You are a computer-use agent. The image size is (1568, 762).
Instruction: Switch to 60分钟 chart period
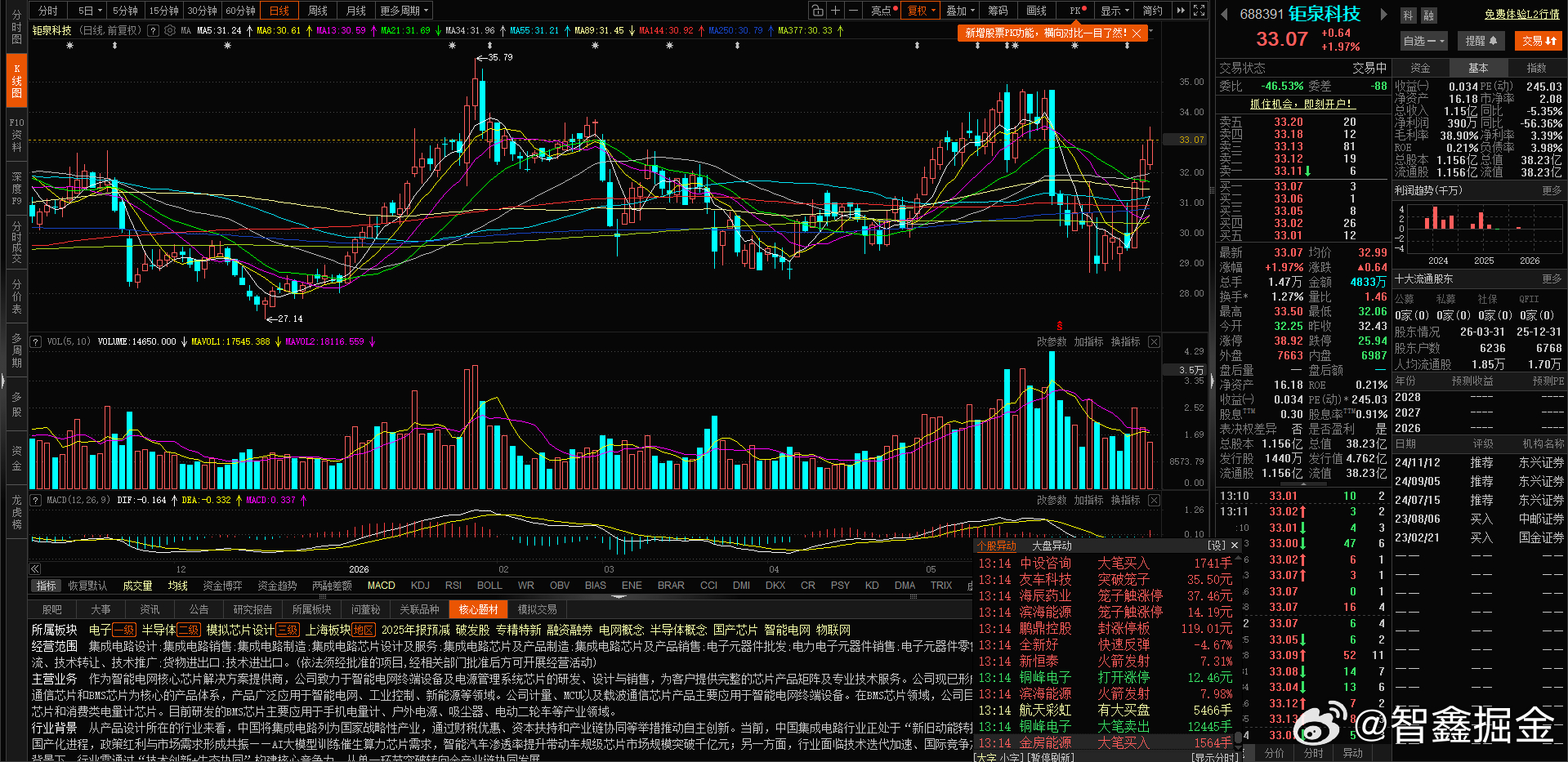tap(240, 11)
